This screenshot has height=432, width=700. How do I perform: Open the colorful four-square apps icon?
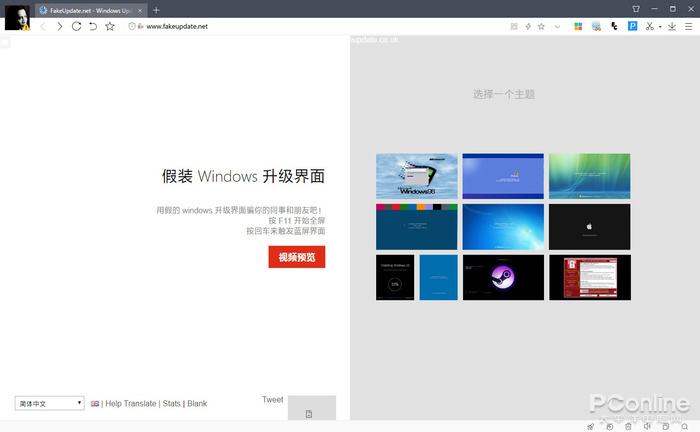tap(578, 26)
